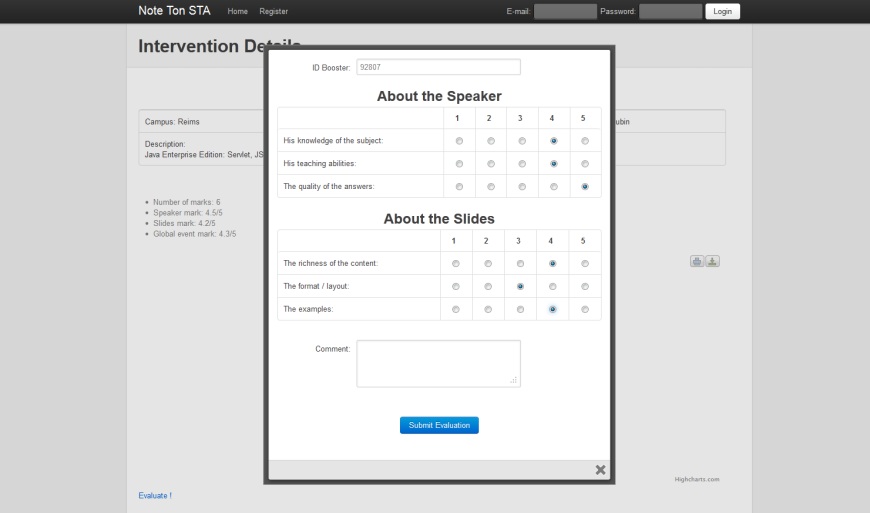Select 4 for the examples

(x=553, y=309)
